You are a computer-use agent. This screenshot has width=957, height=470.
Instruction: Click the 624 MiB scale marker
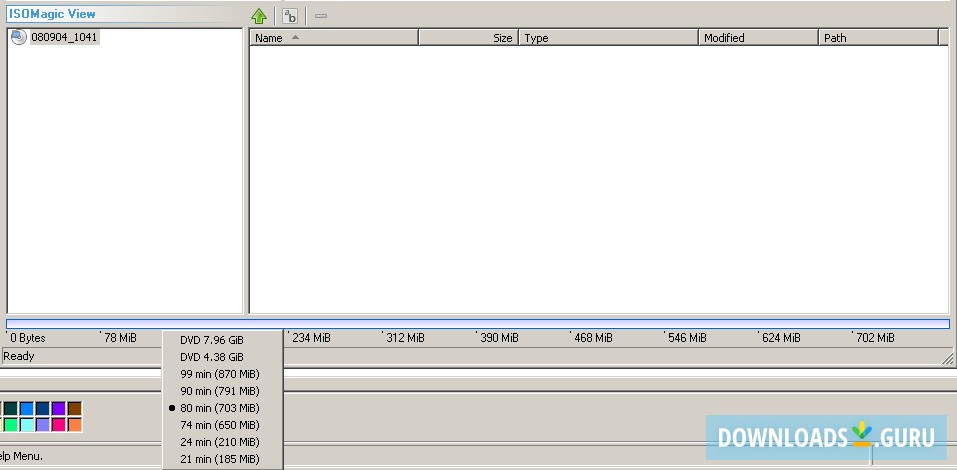tap(781, 338)
